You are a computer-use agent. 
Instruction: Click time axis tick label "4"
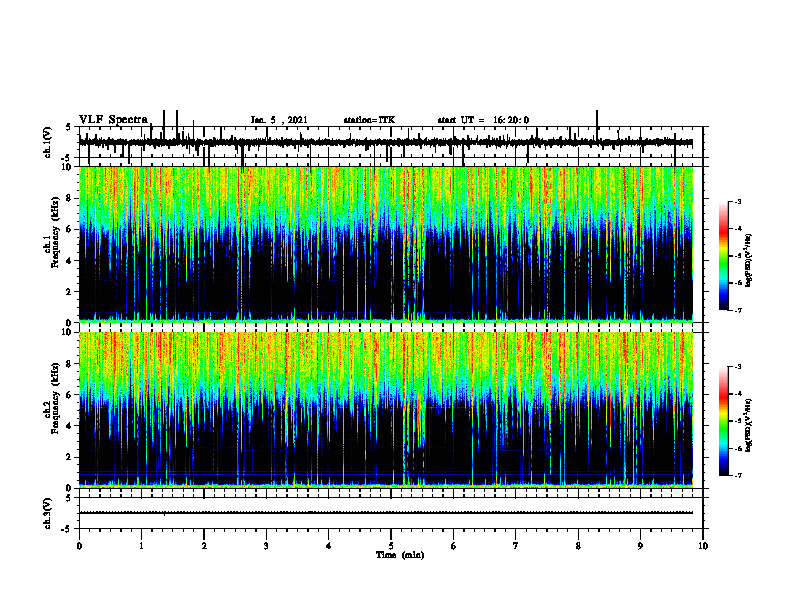[329, 546]
